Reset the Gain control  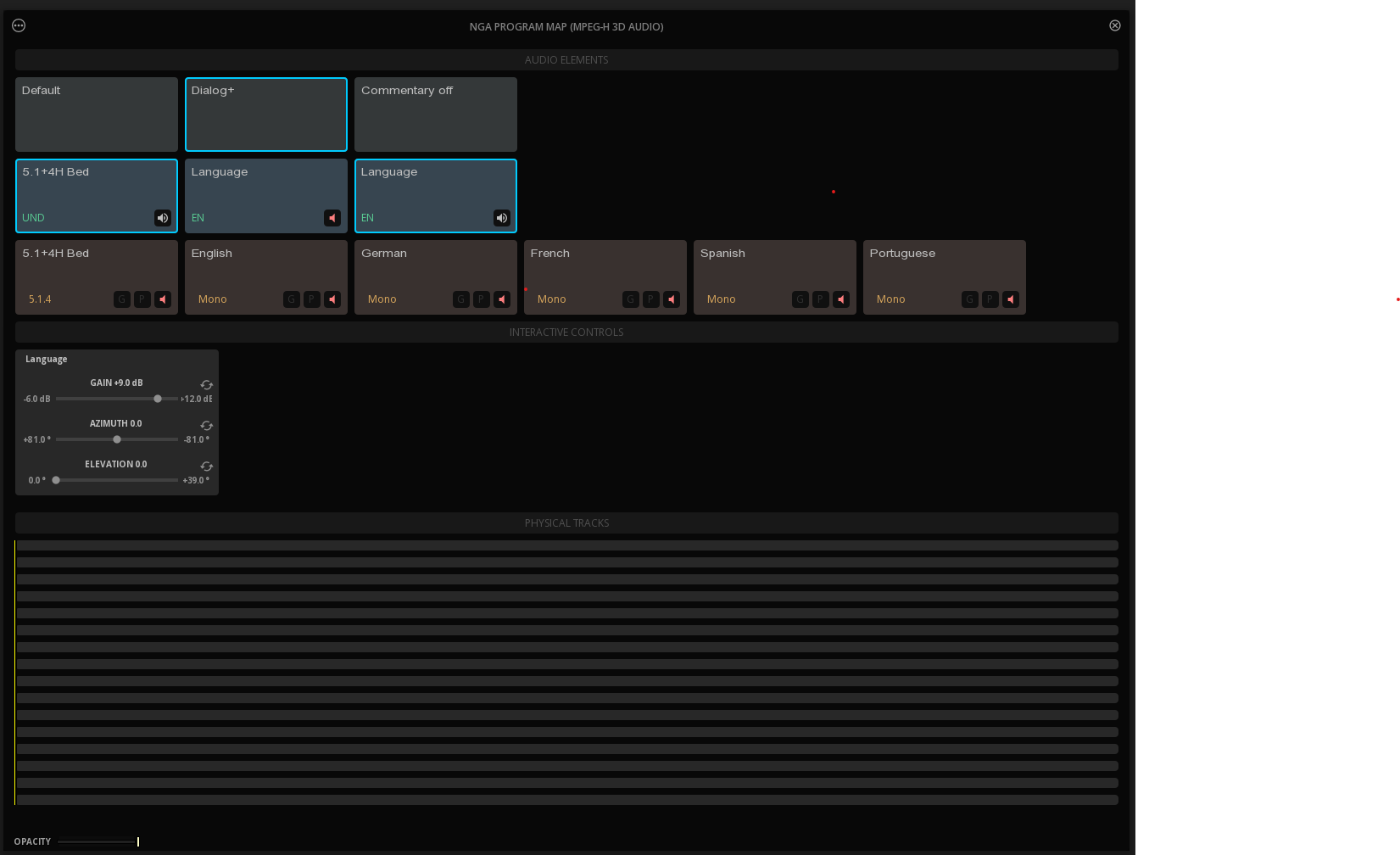[206, 385]
